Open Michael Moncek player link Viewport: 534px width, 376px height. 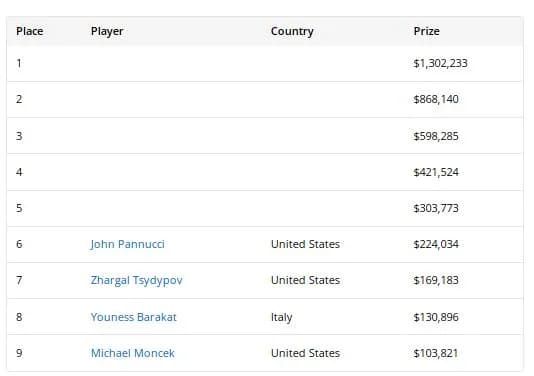pyautogui.click(x=132, y=353)
